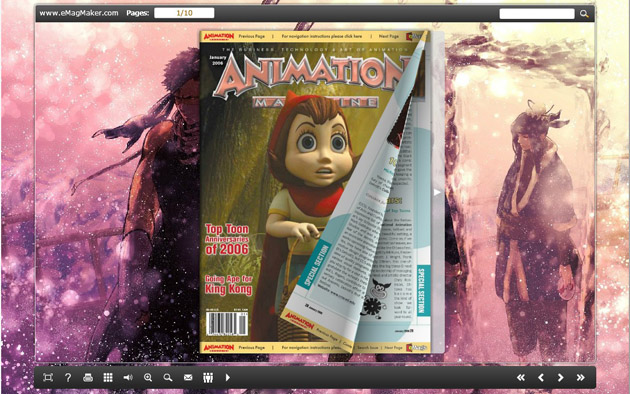This screenshot has height=394, width=630.
Task: Click the barcode on the cover
Action: pyautogui.click(x=227, y=323)
